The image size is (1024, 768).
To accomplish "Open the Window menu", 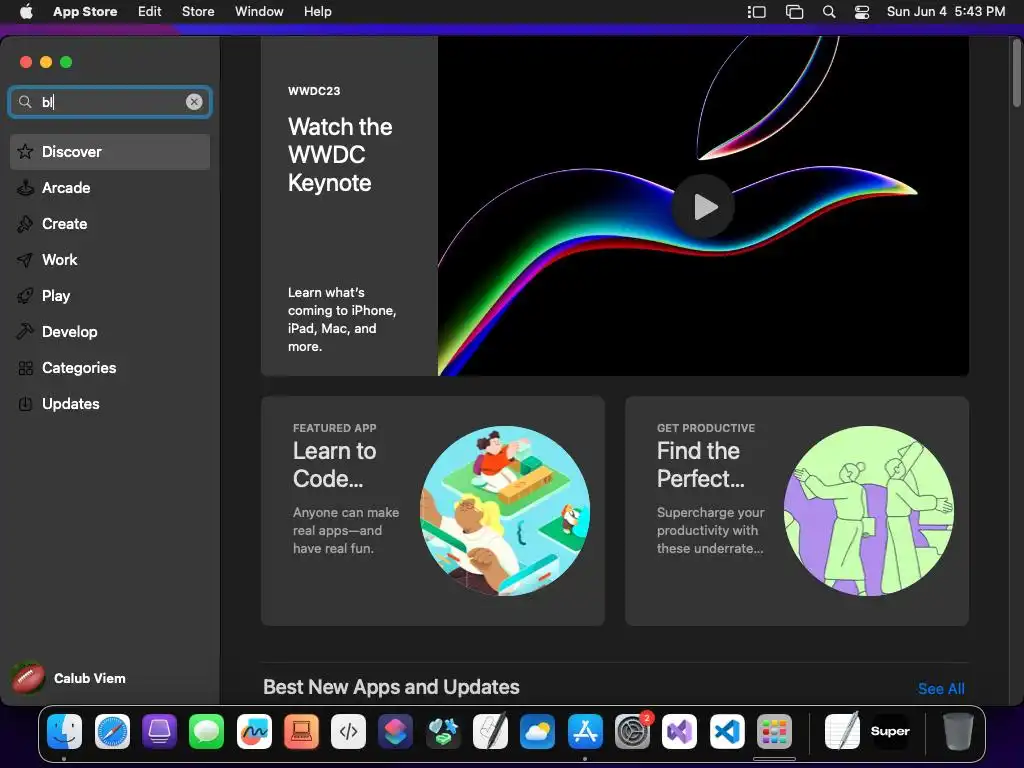I will pyautogui.click(x=259, y=12).
